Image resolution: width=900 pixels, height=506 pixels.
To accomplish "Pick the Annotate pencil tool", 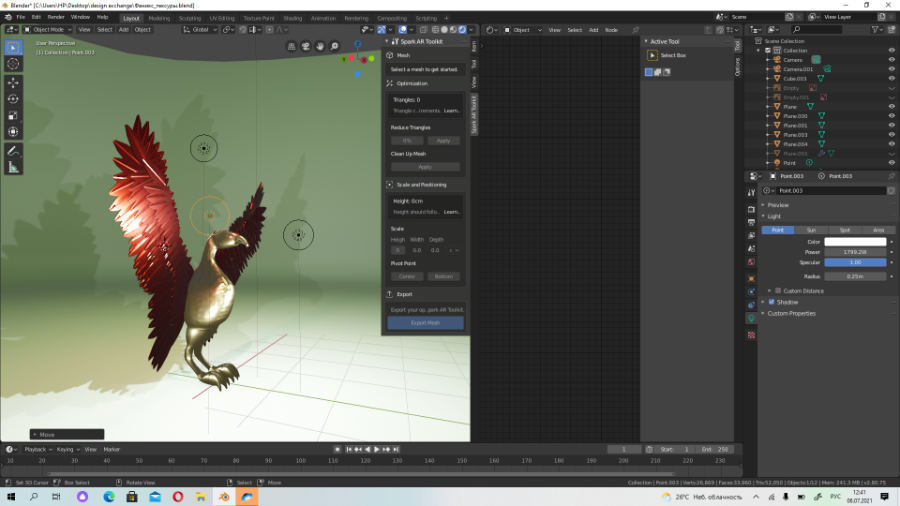I will [x=13, y=151].
